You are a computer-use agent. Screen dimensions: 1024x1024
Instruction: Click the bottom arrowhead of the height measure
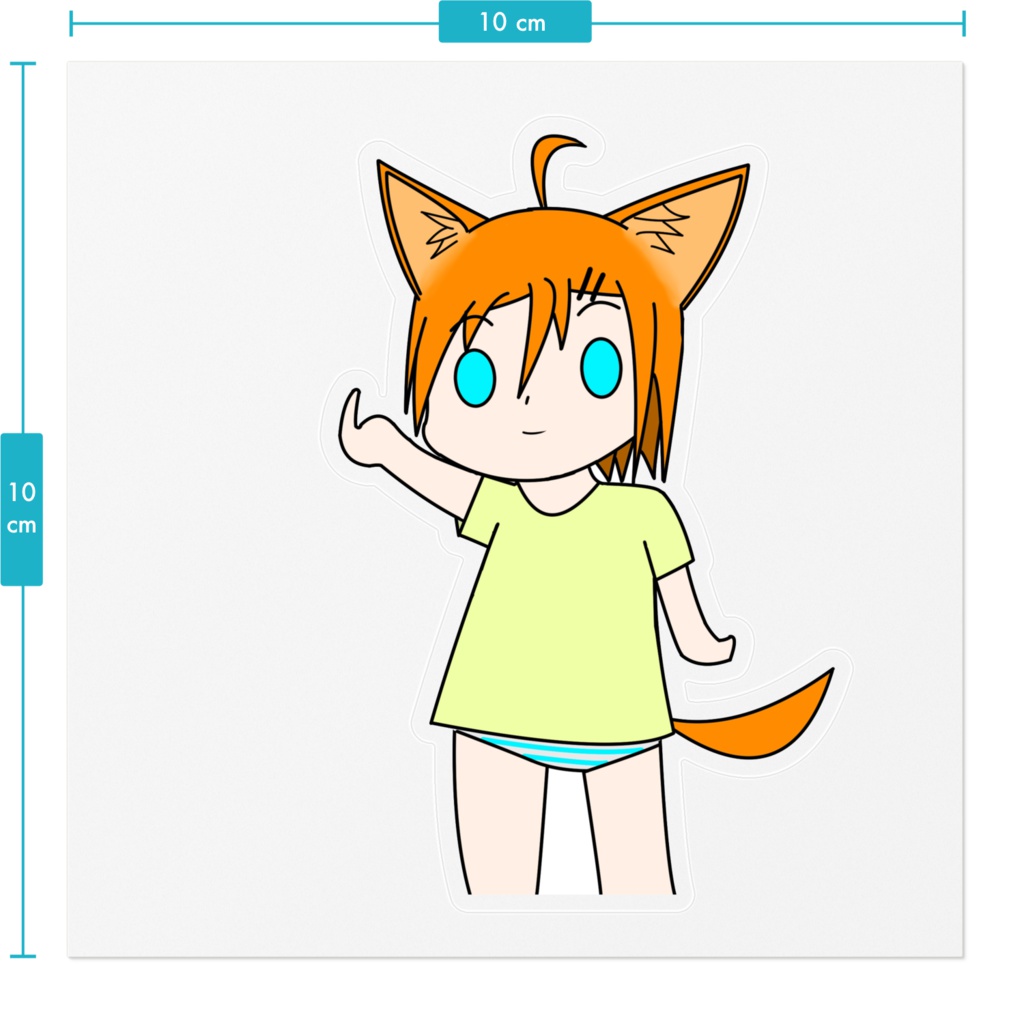coord(23,955)
